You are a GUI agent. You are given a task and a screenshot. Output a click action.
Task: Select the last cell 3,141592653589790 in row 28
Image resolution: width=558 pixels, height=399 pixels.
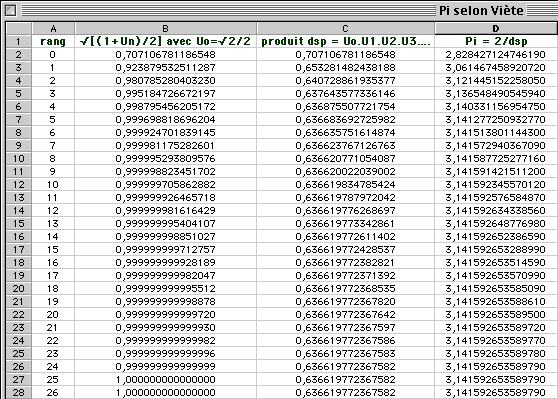click(496, 392)
